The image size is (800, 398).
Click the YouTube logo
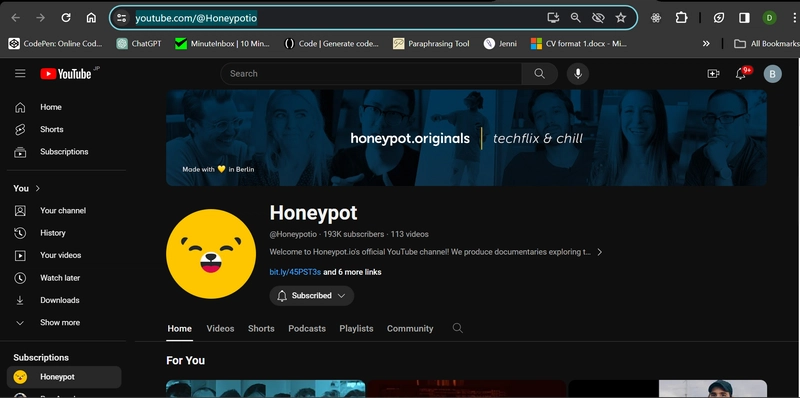[x=66, y=74]
